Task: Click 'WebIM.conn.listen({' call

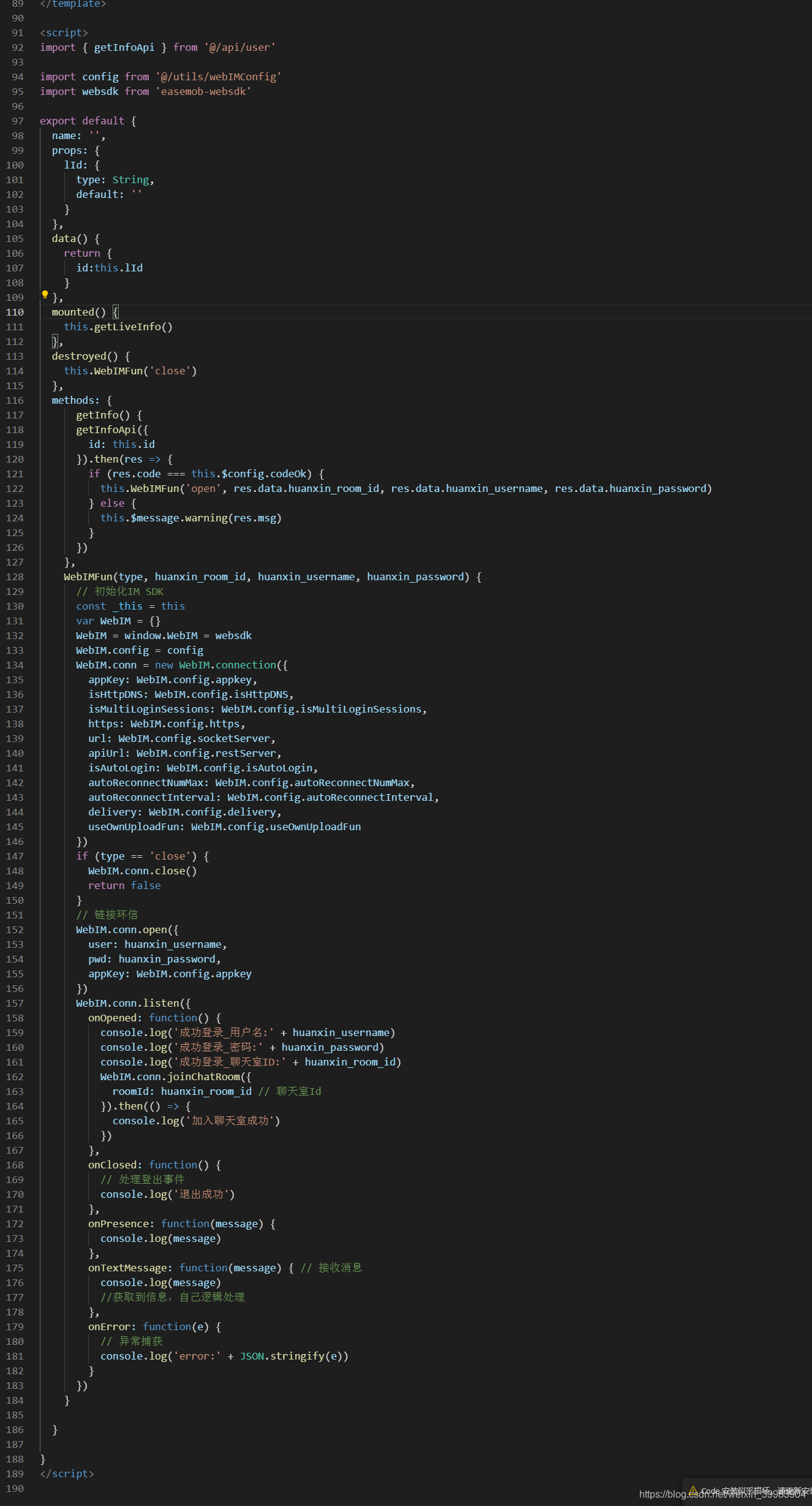Action: pos(133,1003)
